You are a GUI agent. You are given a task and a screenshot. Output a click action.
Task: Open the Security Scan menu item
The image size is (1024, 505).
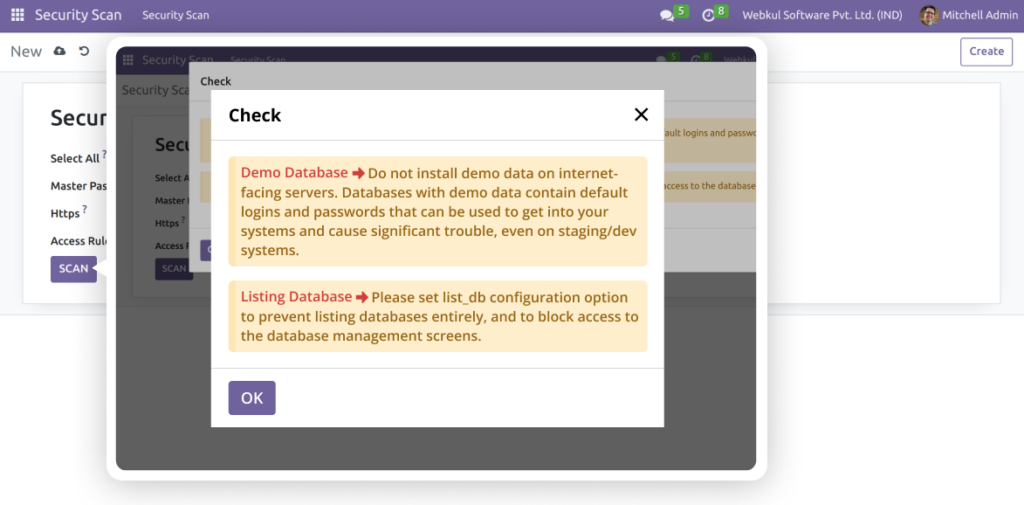pos(176,15)
